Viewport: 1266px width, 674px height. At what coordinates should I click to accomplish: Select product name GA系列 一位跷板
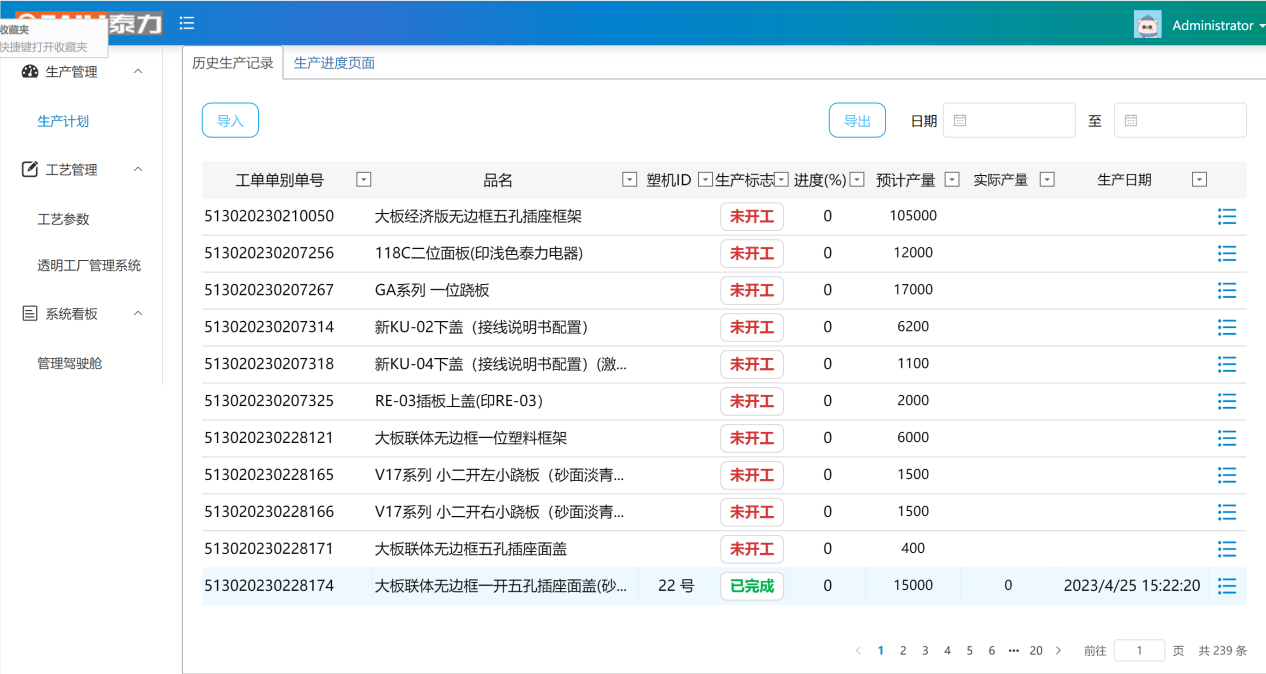(432, 290)
